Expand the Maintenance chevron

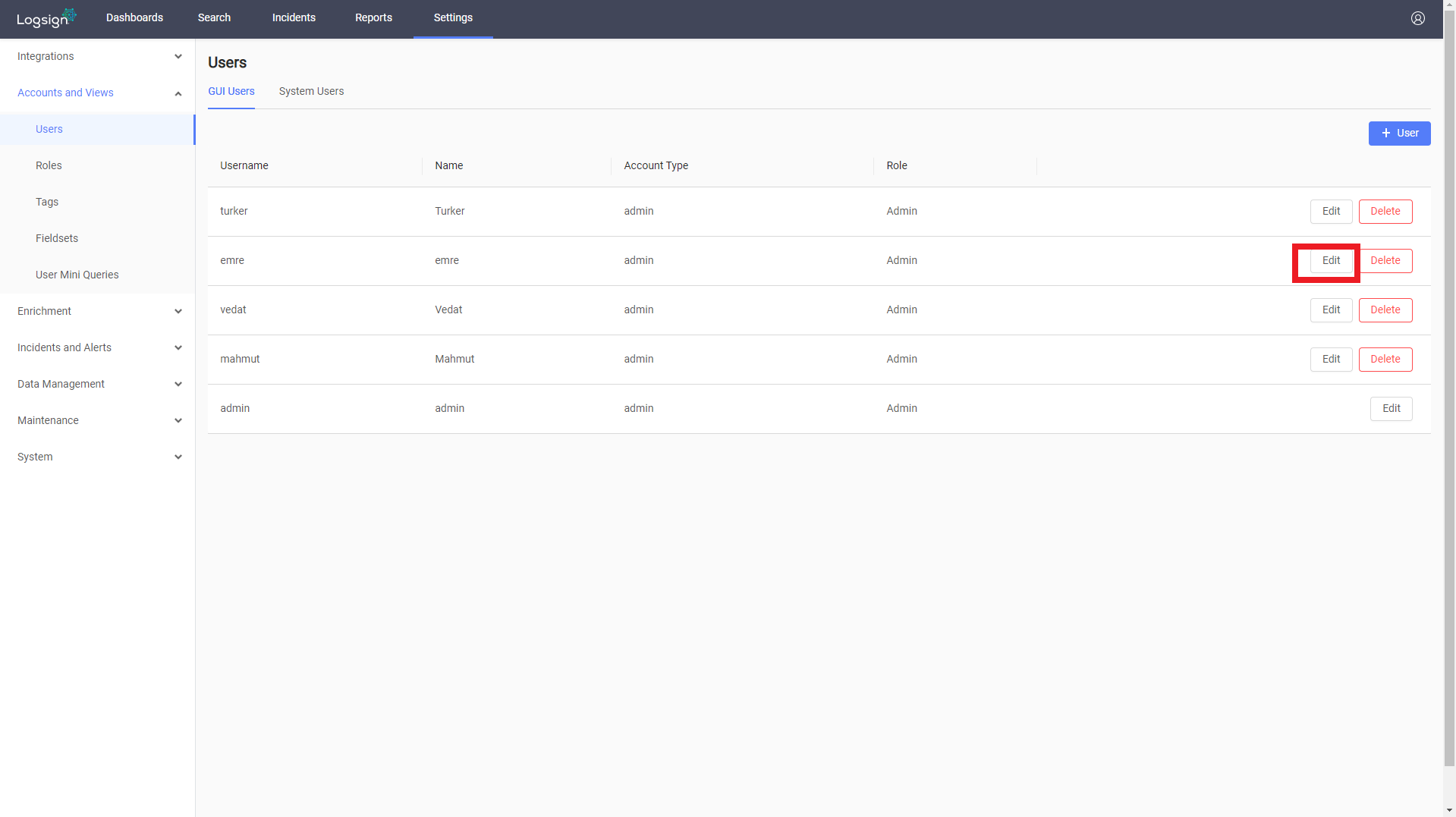(178, 420)
